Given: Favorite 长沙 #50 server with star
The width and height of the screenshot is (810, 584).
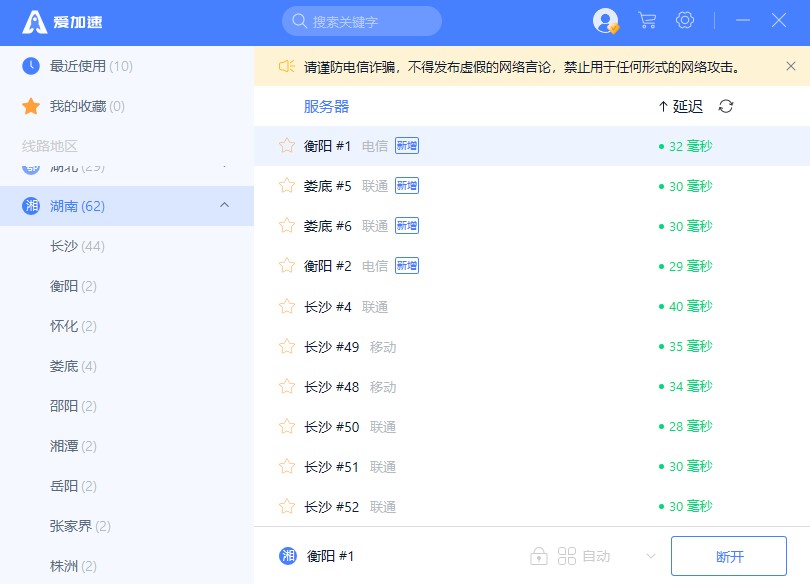Looking at the screenshot, I should pos(287,427).
